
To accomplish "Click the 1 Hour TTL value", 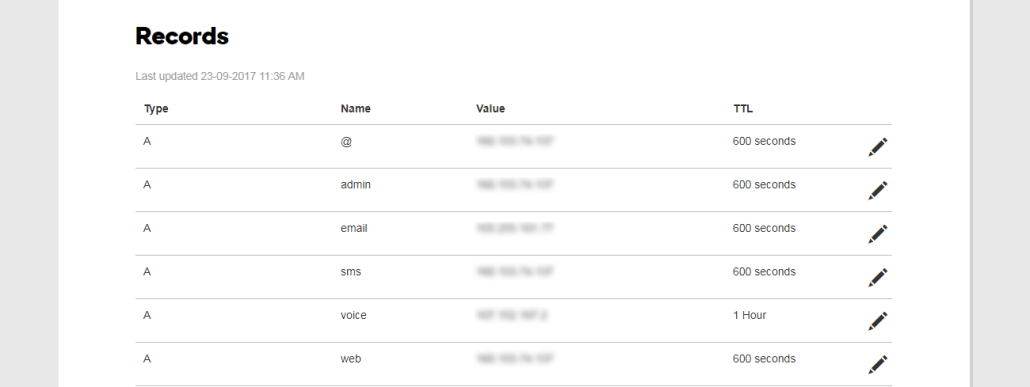I will pyautogui.click(x=750, y=315).
